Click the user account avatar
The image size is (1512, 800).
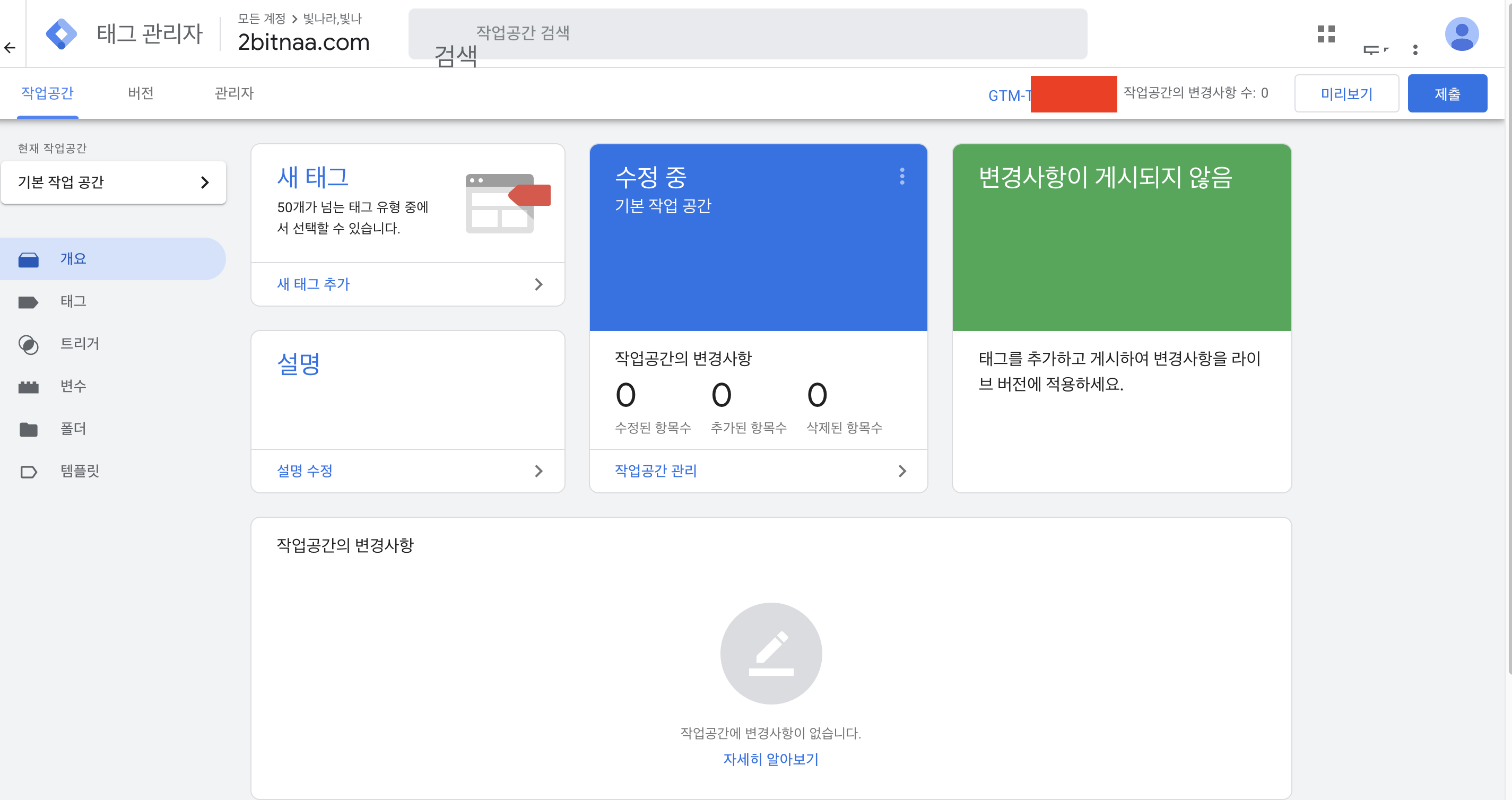tap(1462, 34)
